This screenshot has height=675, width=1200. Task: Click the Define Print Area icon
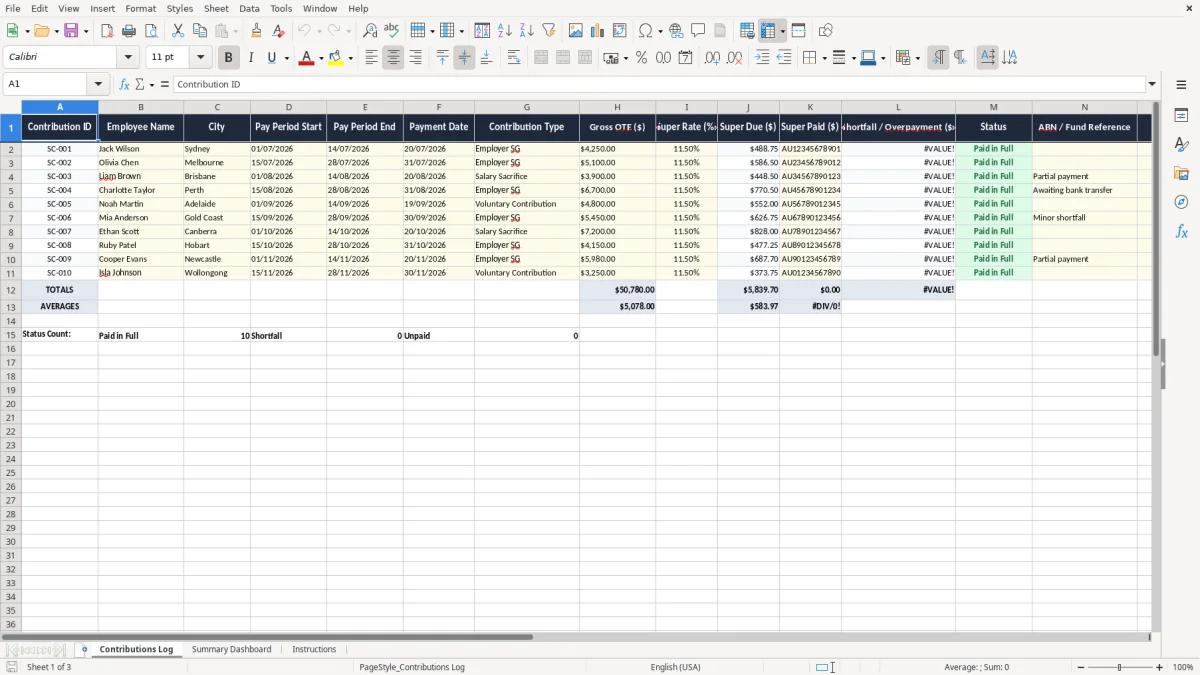coord(747,31)
